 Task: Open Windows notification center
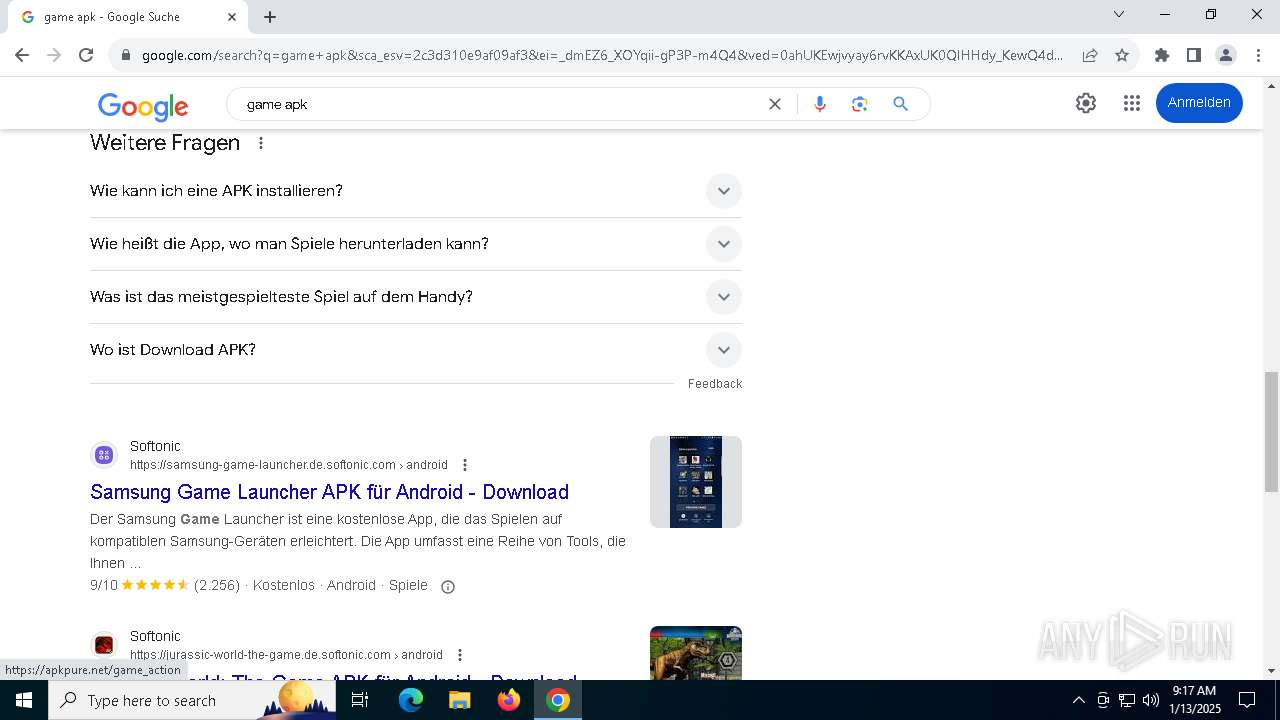pos(1247,700)
